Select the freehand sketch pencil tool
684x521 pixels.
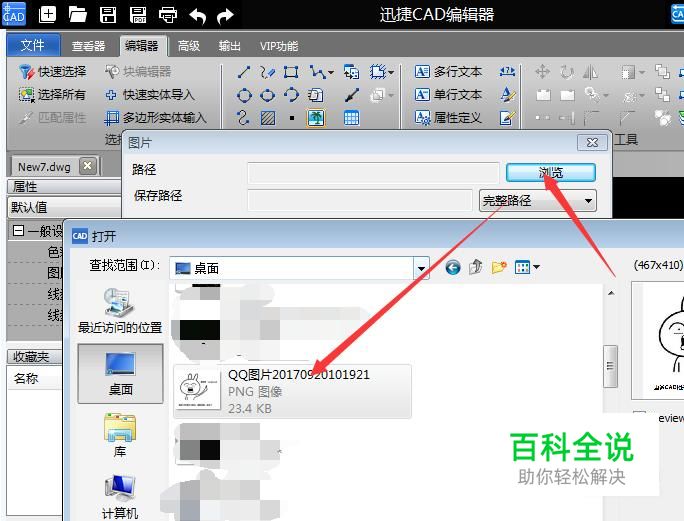coord(267,72)
